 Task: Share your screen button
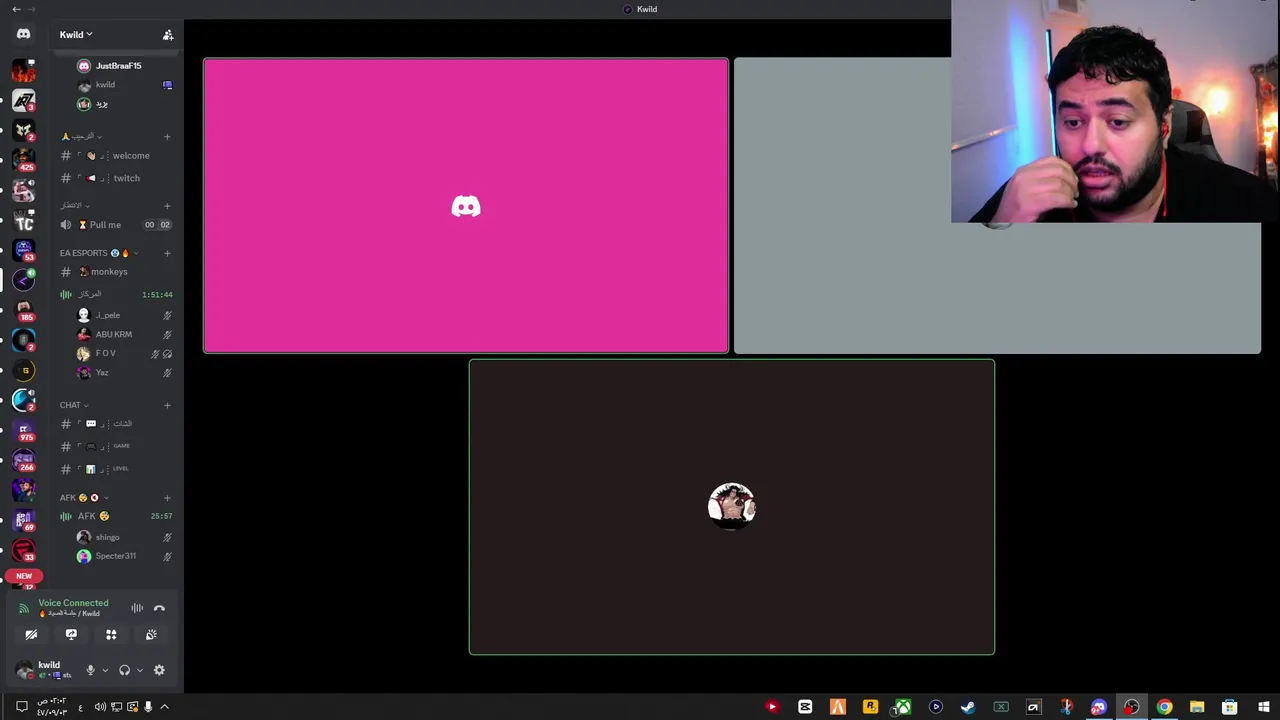(x=71, y=634)
